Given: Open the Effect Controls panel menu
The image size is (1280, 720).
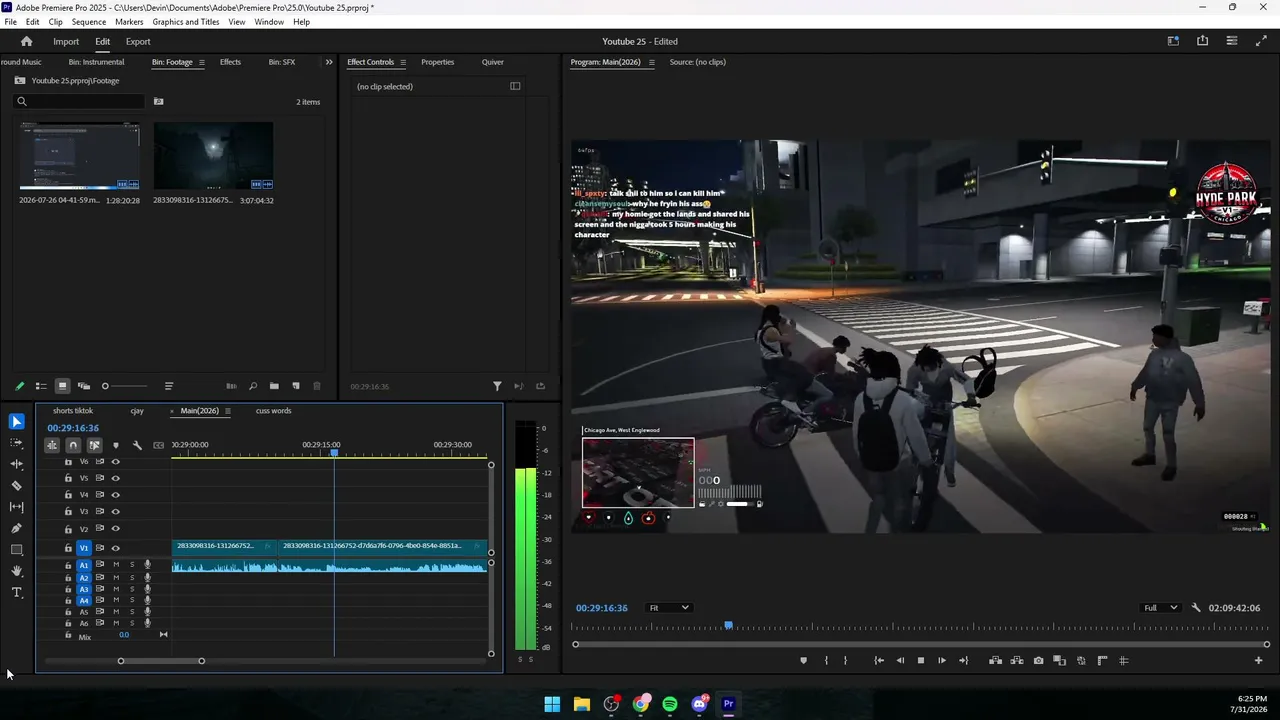Looking at the screenshot, I should [403, 62].
